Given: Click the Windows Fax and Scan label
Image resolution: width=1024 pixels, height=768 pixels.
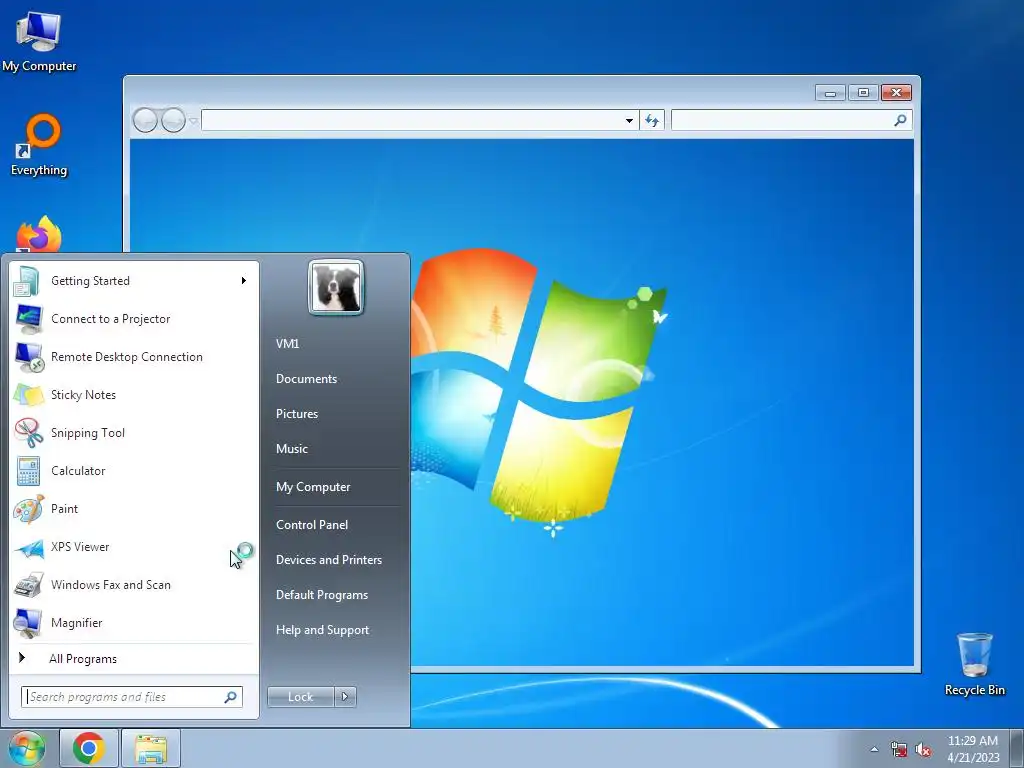Looking at the screenshot, I should pyautogui.click(x=110, y=584).
